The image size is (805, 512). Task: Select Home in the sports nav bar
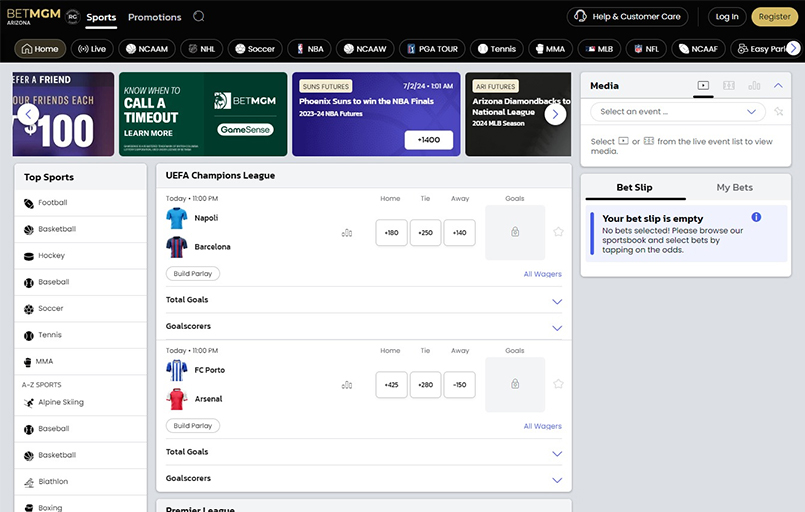[x=40, y=49]
